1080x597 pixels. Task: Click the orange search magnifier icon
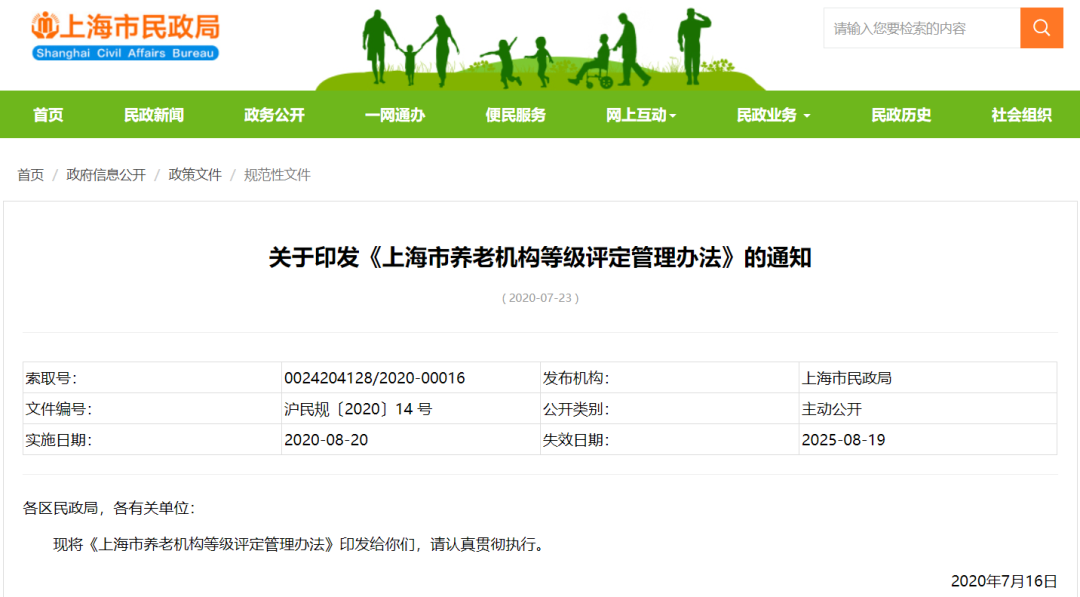coord(1041,28)
